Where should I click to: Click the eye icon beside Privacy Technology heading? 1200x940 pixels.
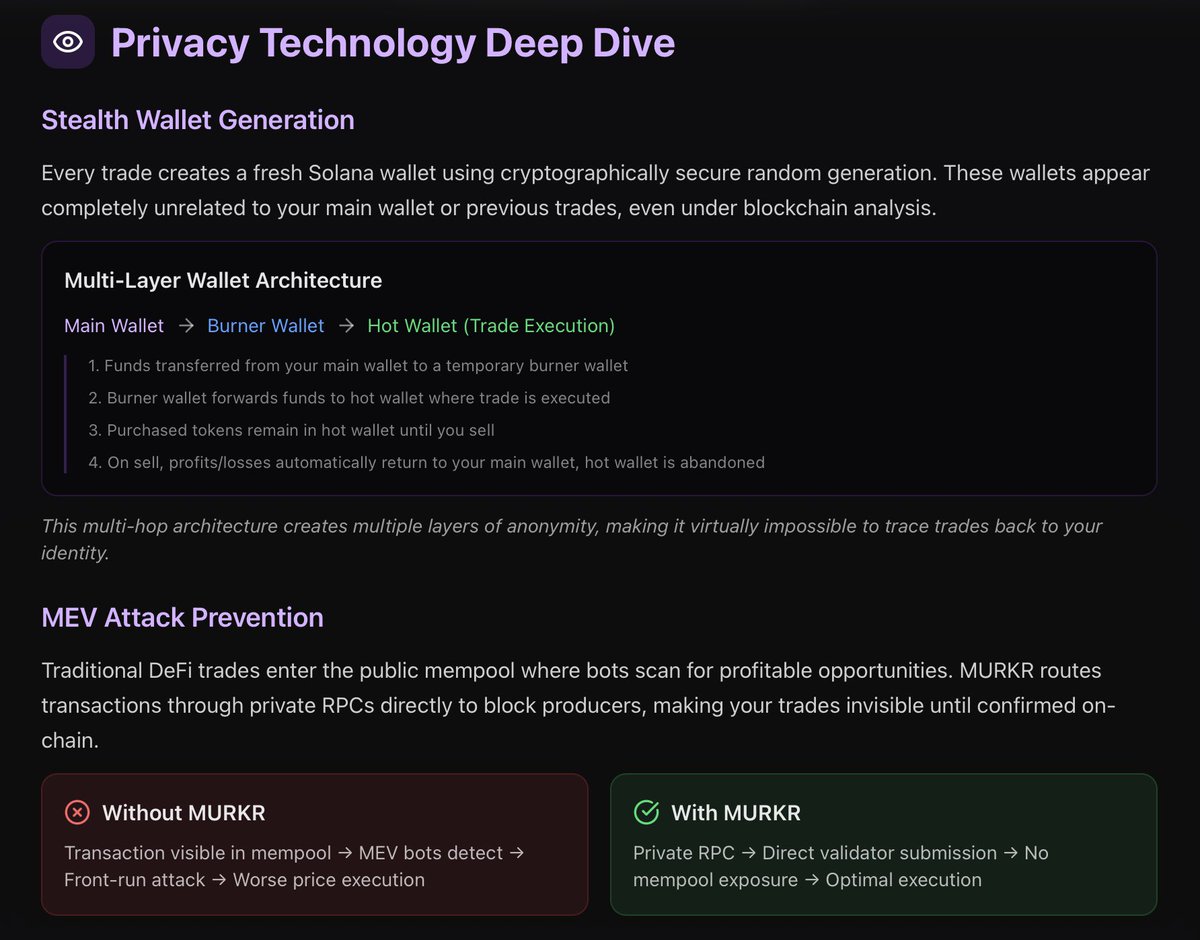tap(68, 42)
